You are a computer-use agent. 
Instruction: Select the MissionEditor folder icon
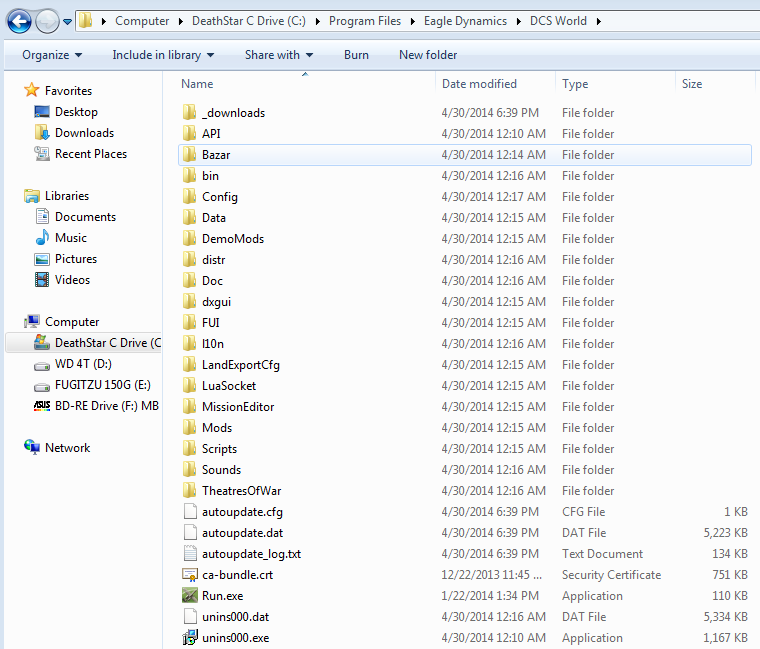coord(189,406)
